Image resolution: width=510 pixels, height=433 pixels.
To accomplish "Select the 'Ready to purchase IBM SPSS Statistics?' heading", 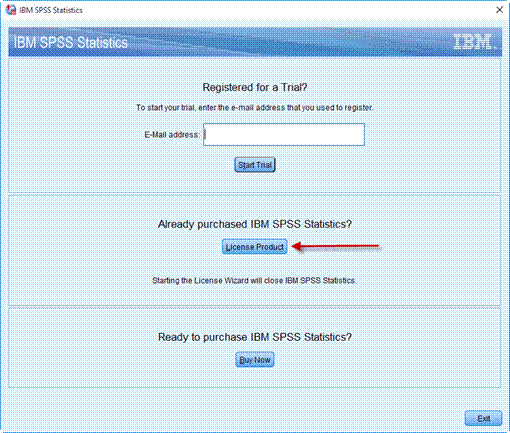I will pyautogui.click(x=255, y=337).
